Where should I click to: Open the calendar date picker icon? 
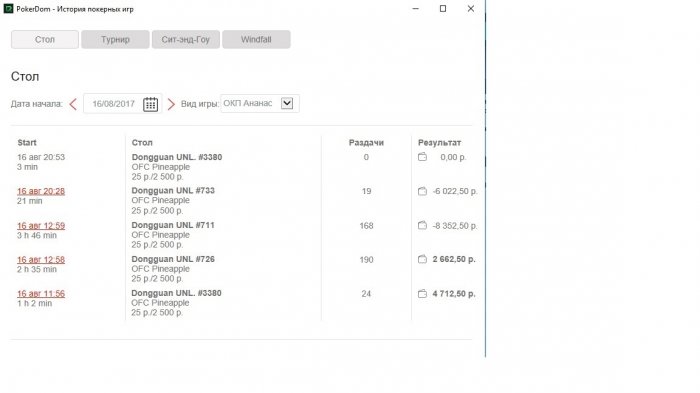pyautogui.click(x=150, y=104)
